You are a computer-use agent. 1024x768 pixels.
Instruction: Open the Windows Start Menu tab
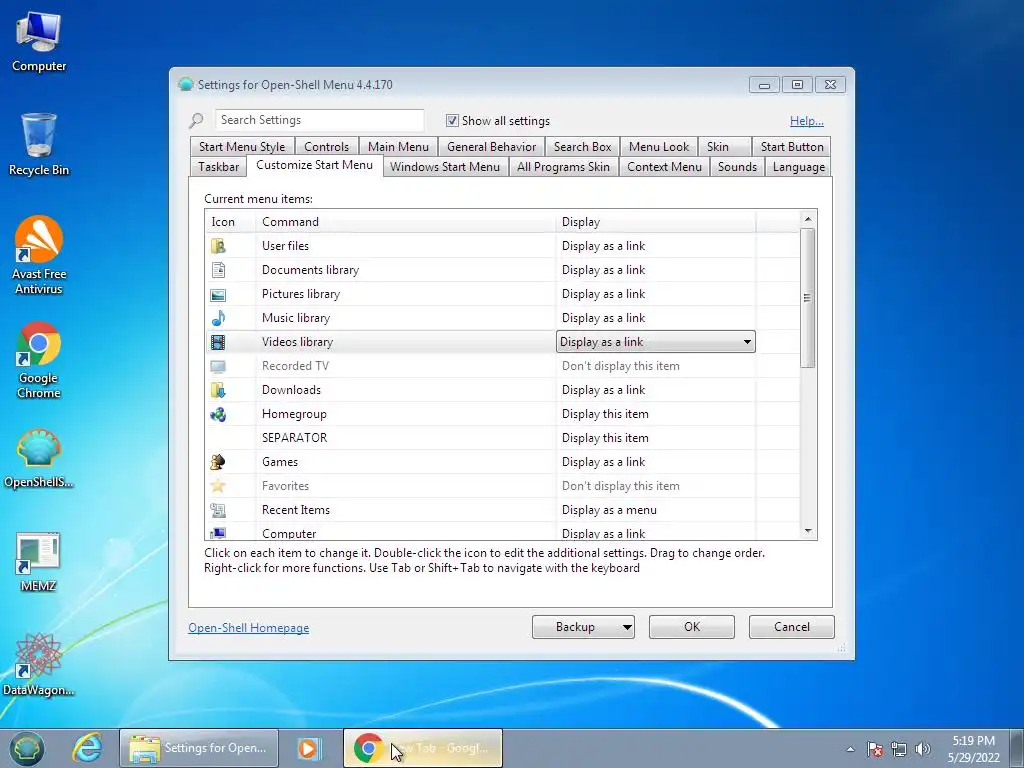tap(445, 167)
